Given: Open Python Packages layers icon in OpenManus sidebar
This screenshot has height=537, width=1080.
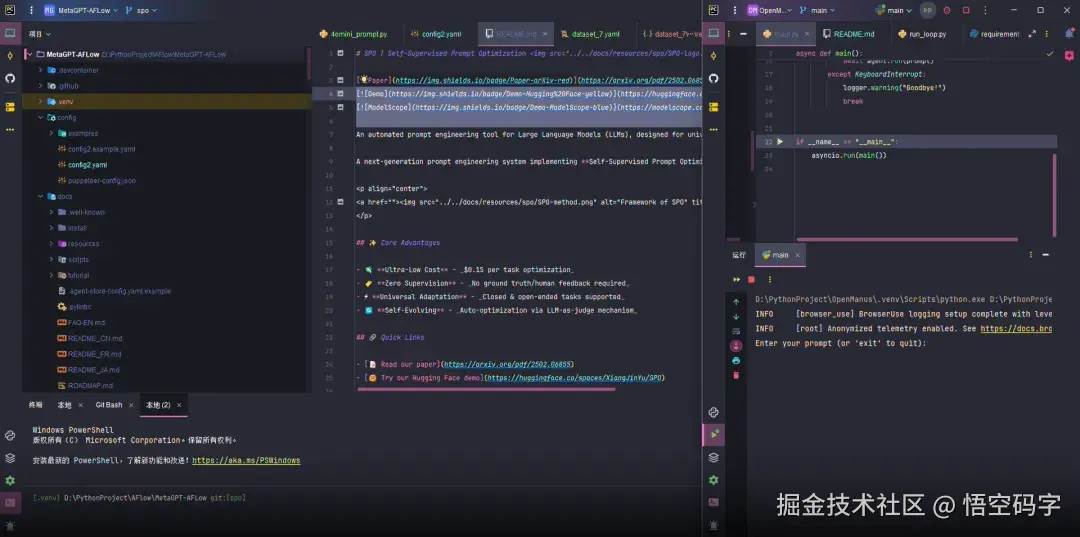Looking at the screenshot, I should (x=714, y=457).
